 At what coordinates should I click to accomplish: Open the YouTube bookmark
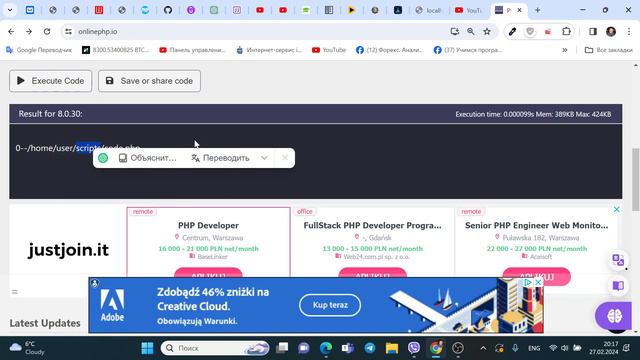(x=329, y=50)
